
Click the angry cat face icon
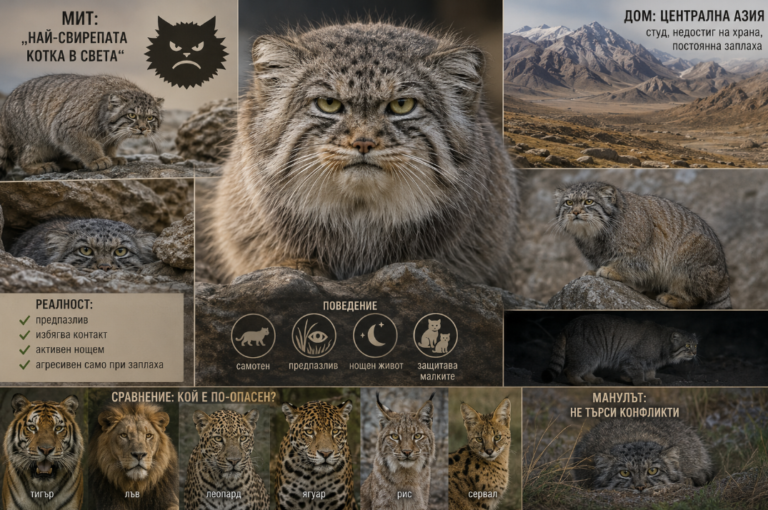[x=187, y=52]
